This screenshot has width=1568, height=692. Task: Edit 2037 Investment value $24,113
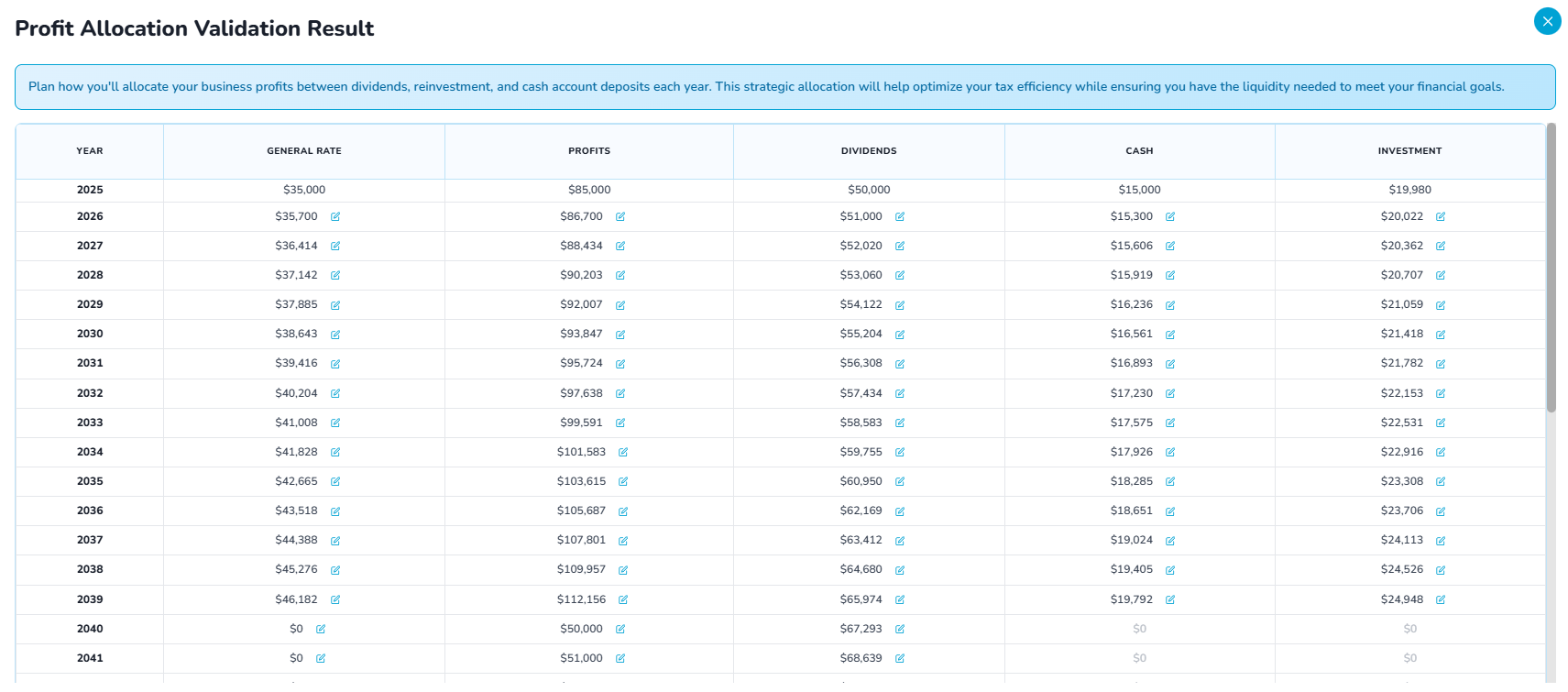click(x=1441, y=541)
